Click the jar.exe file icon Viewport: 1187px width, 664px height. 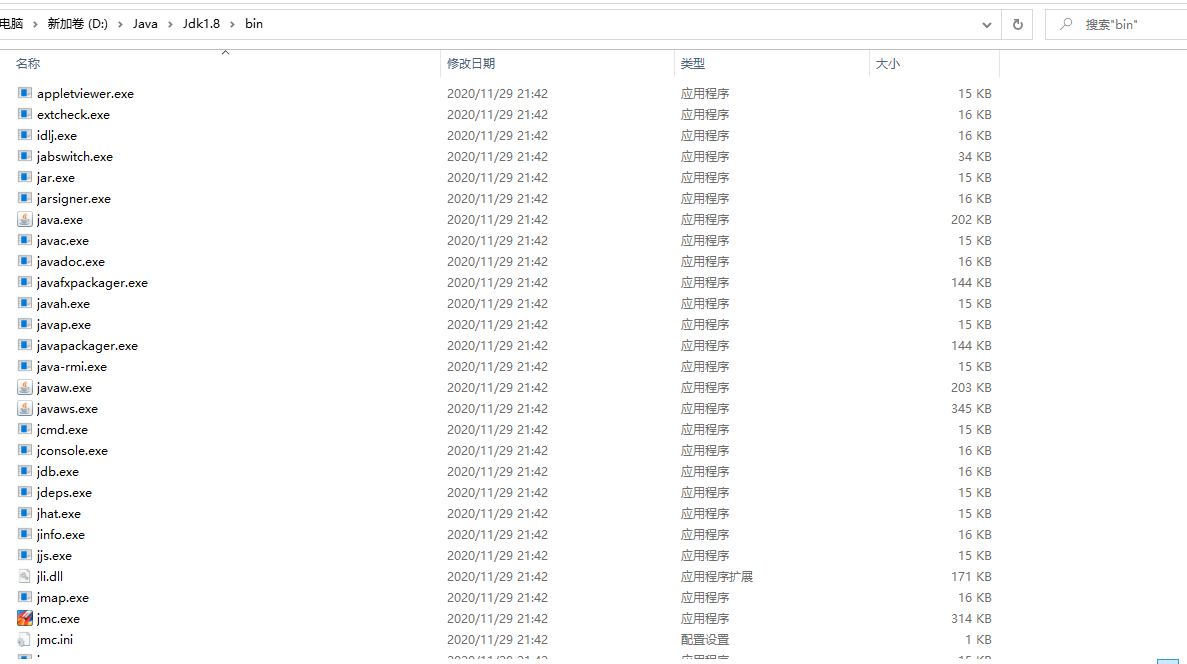24,177
